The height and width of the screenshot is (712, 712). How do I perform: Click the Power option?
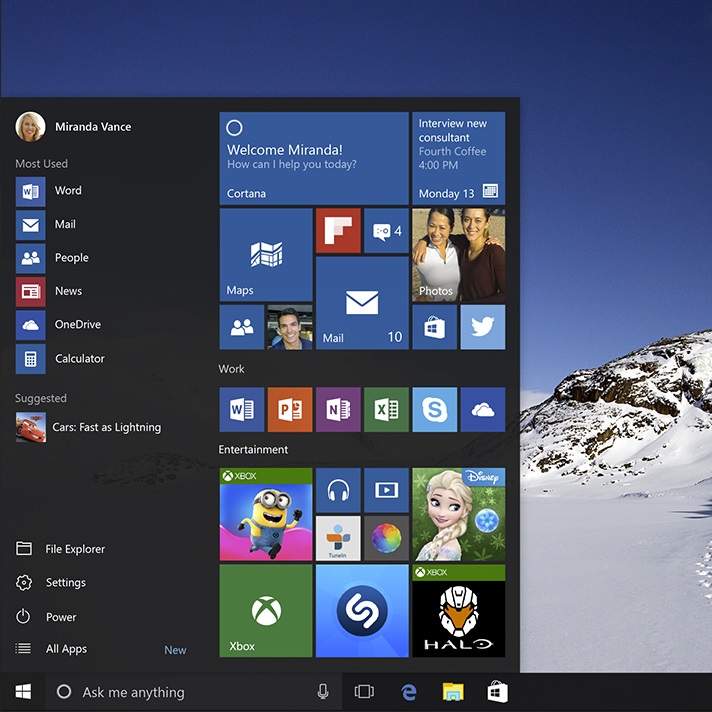(x=46, y=617)
